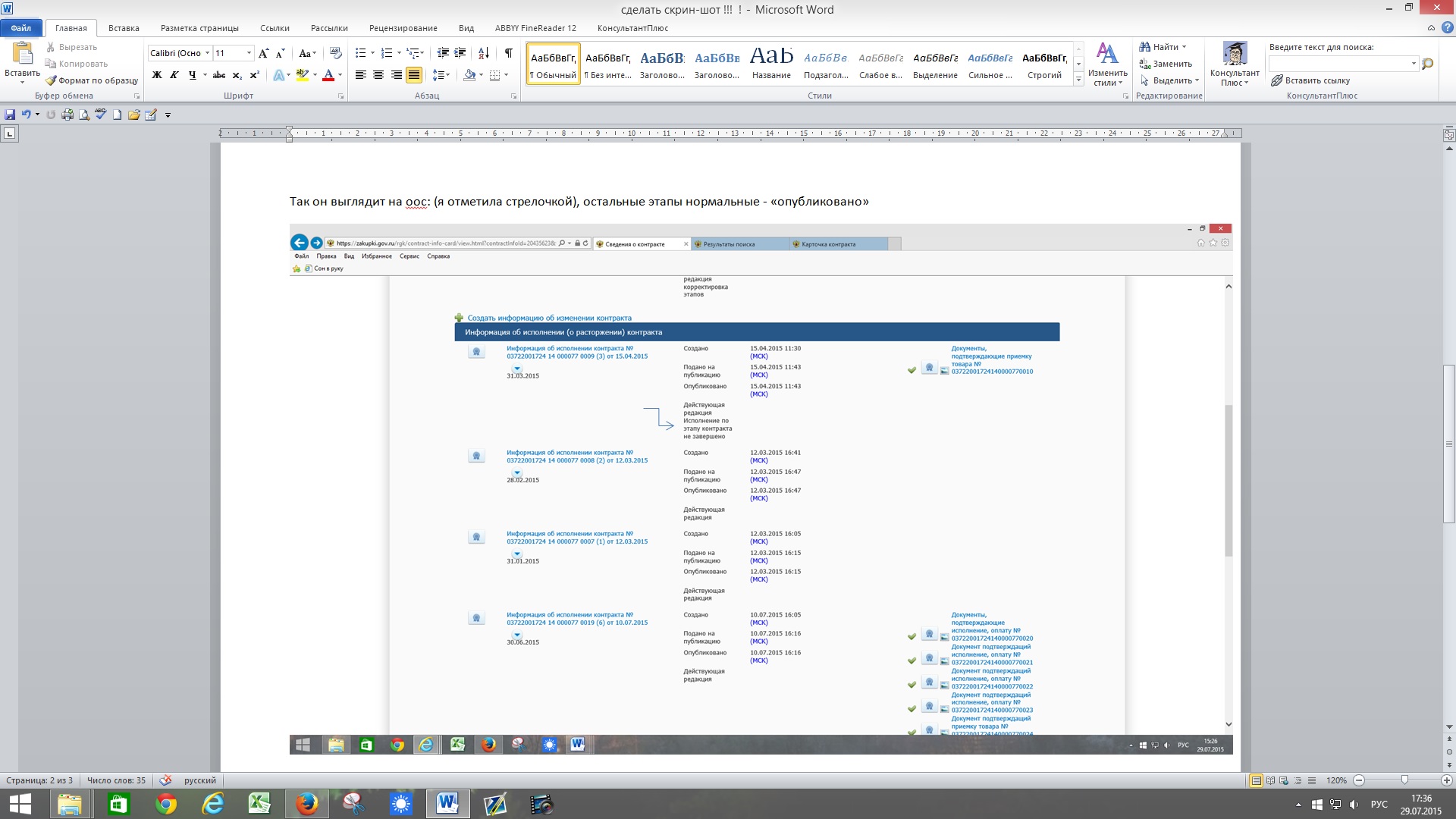Switch to the Рецензирование tab
This screenshot has height=819, width=1456.
[403, 28]
